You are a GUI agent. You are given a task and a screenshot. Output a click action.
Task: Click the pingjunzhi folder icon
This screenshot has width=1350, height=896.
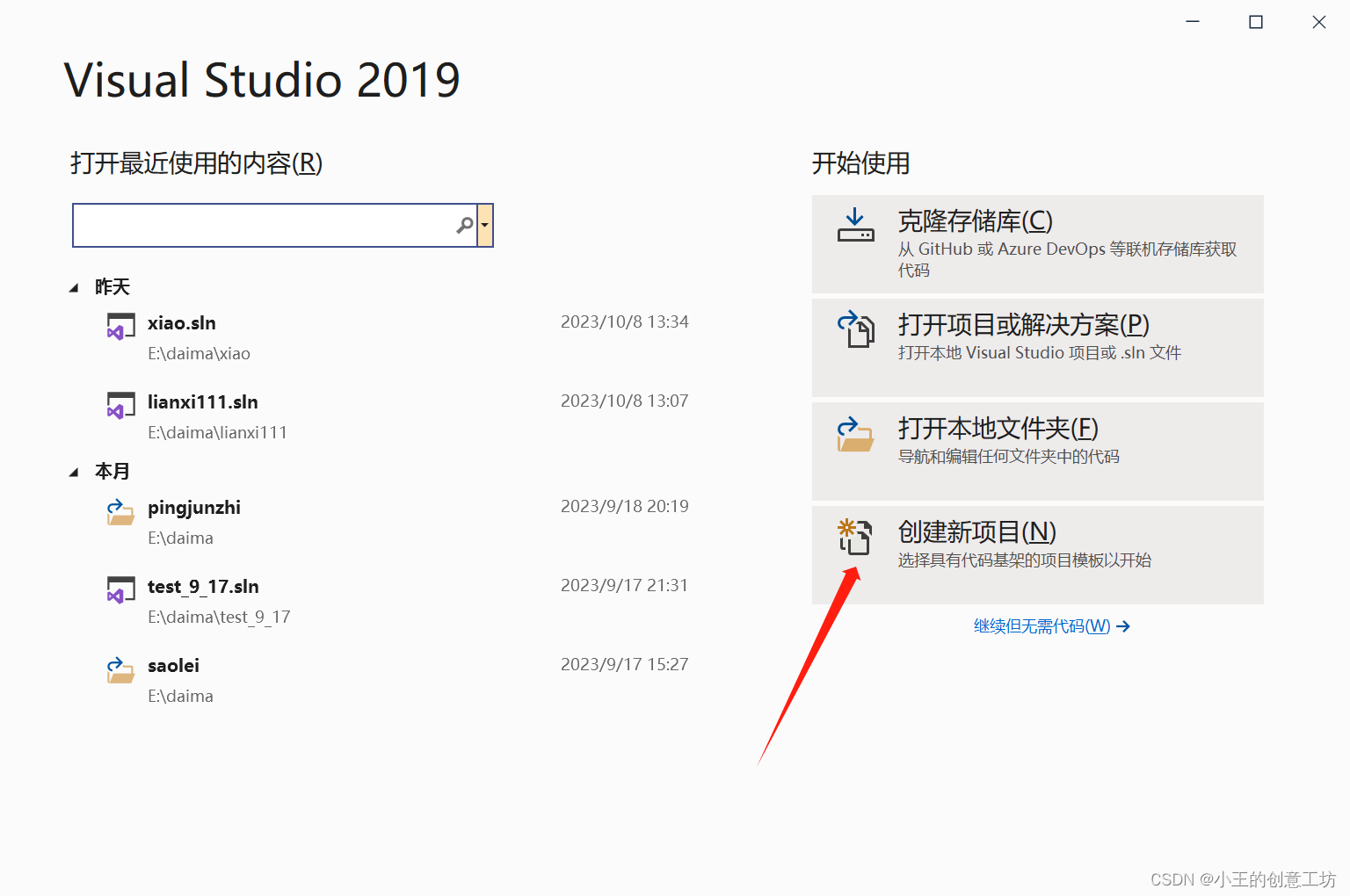coord(120,512)
